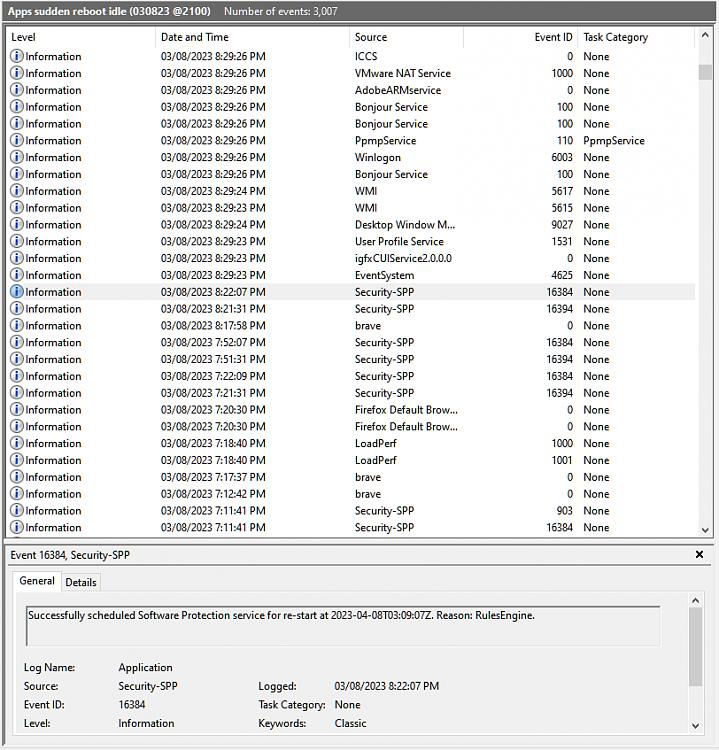719x750 pixels.
Task: Select the igfxCUIService2.0.0.0 source cell
Action: (403, 258)
